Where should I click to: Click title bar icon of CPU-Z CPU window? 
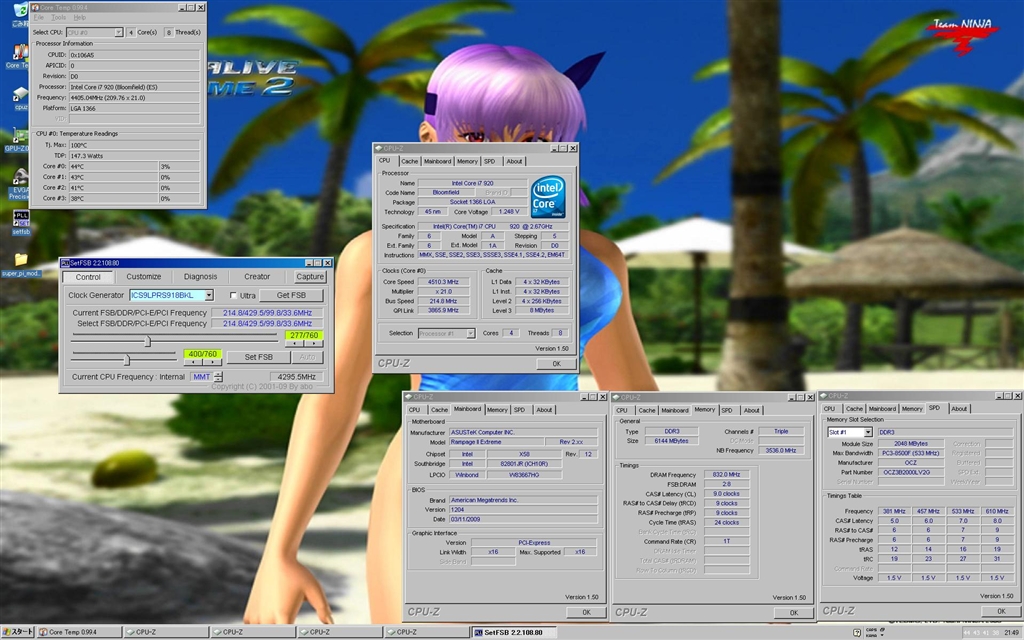coord(378,148)
